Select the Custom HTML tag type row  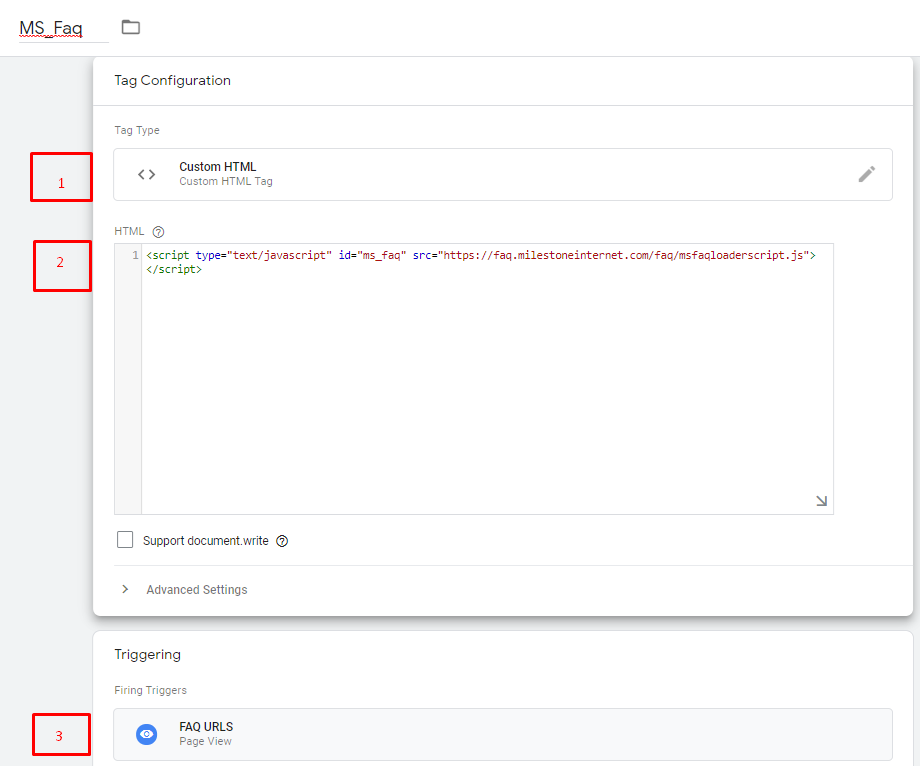click(x=503, y=174)
